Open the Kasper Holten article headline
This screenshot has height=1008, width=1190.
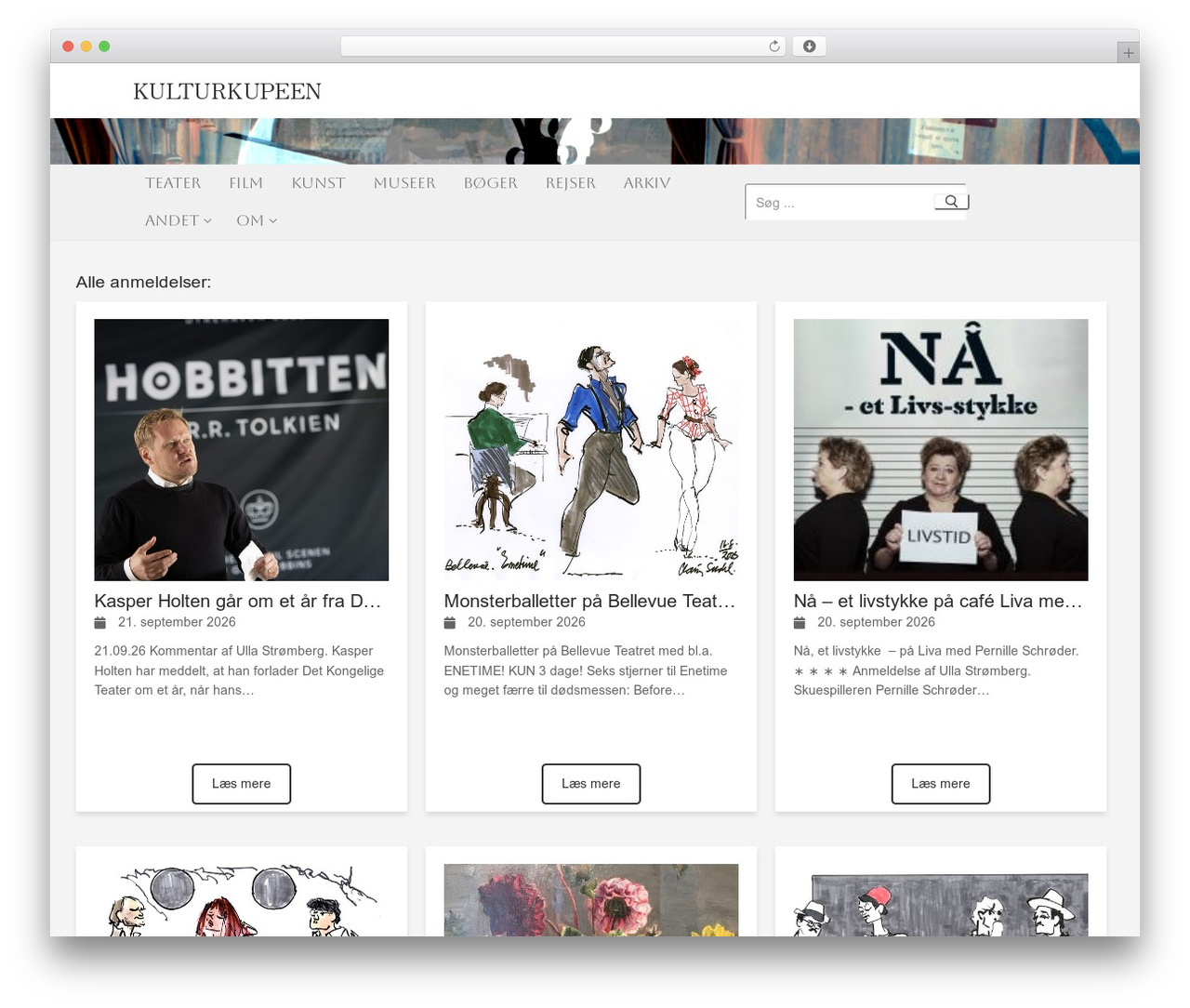point(238,601)
